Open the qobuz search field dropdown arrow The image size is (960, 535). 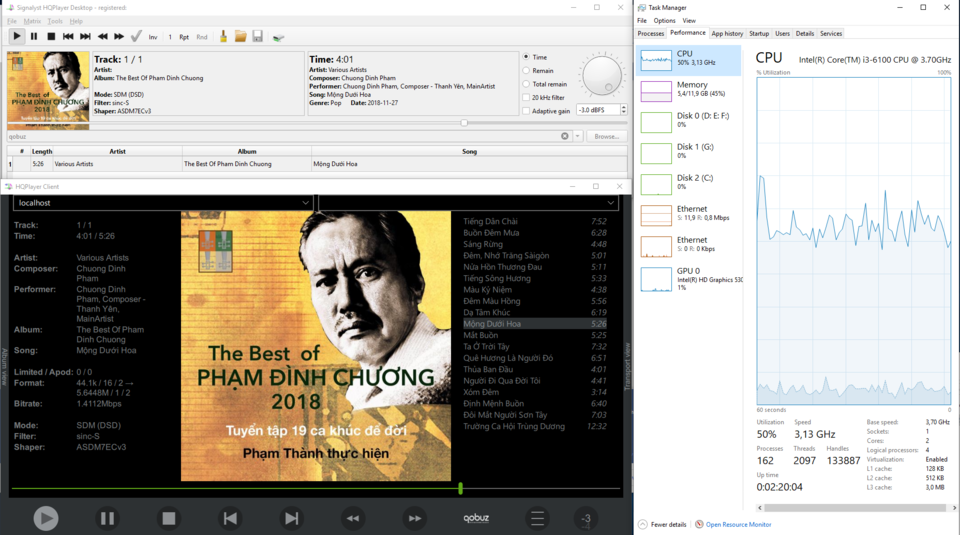[577, 137]
